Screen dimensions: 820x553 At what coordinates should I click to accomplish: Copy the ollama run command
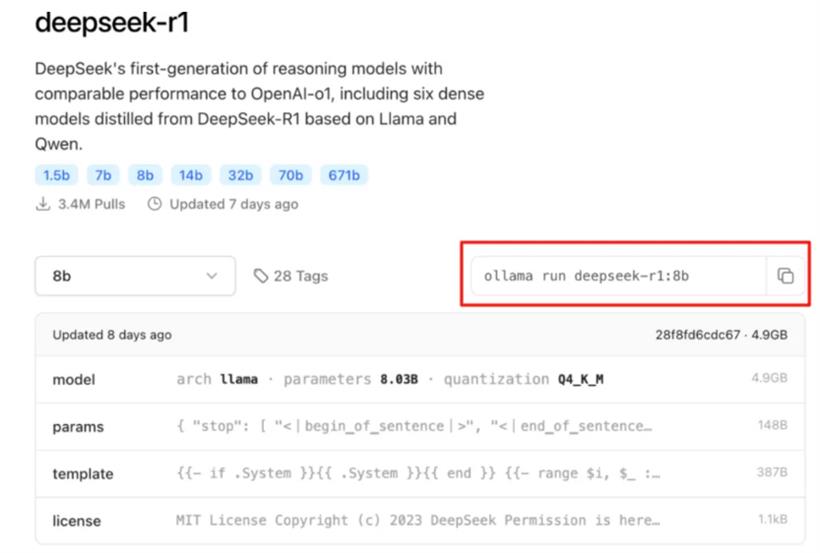point(785,276)
